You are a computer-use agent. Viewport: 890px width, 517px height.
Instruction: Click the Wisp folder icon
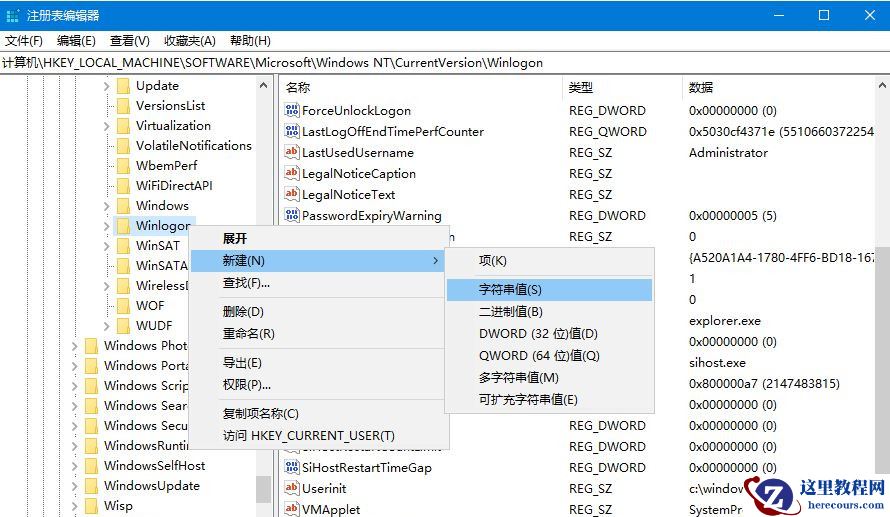click(x=91, y=506)
